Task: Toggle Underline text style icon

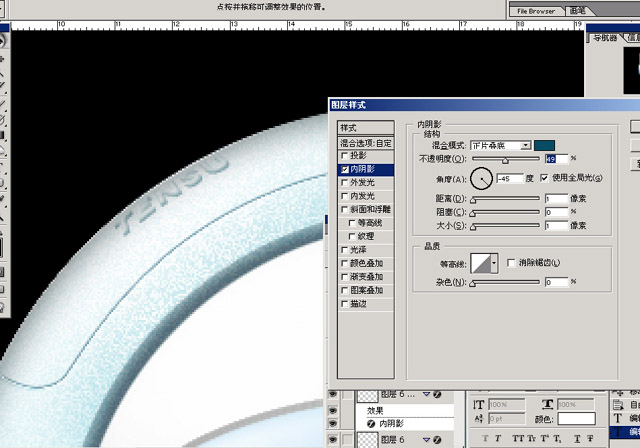Action: coord(577,439)
